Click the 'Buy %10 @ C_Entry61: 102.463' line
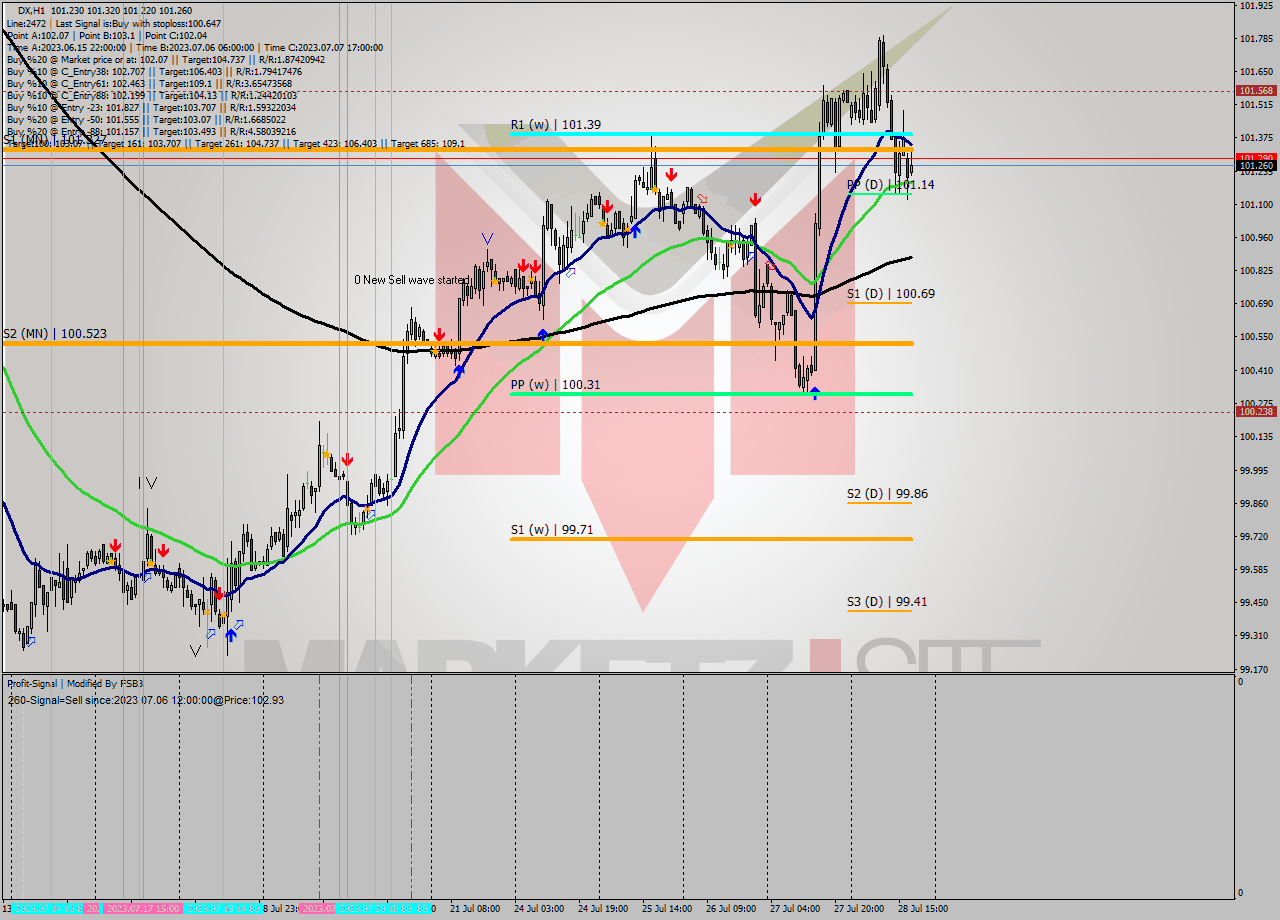 150,83
